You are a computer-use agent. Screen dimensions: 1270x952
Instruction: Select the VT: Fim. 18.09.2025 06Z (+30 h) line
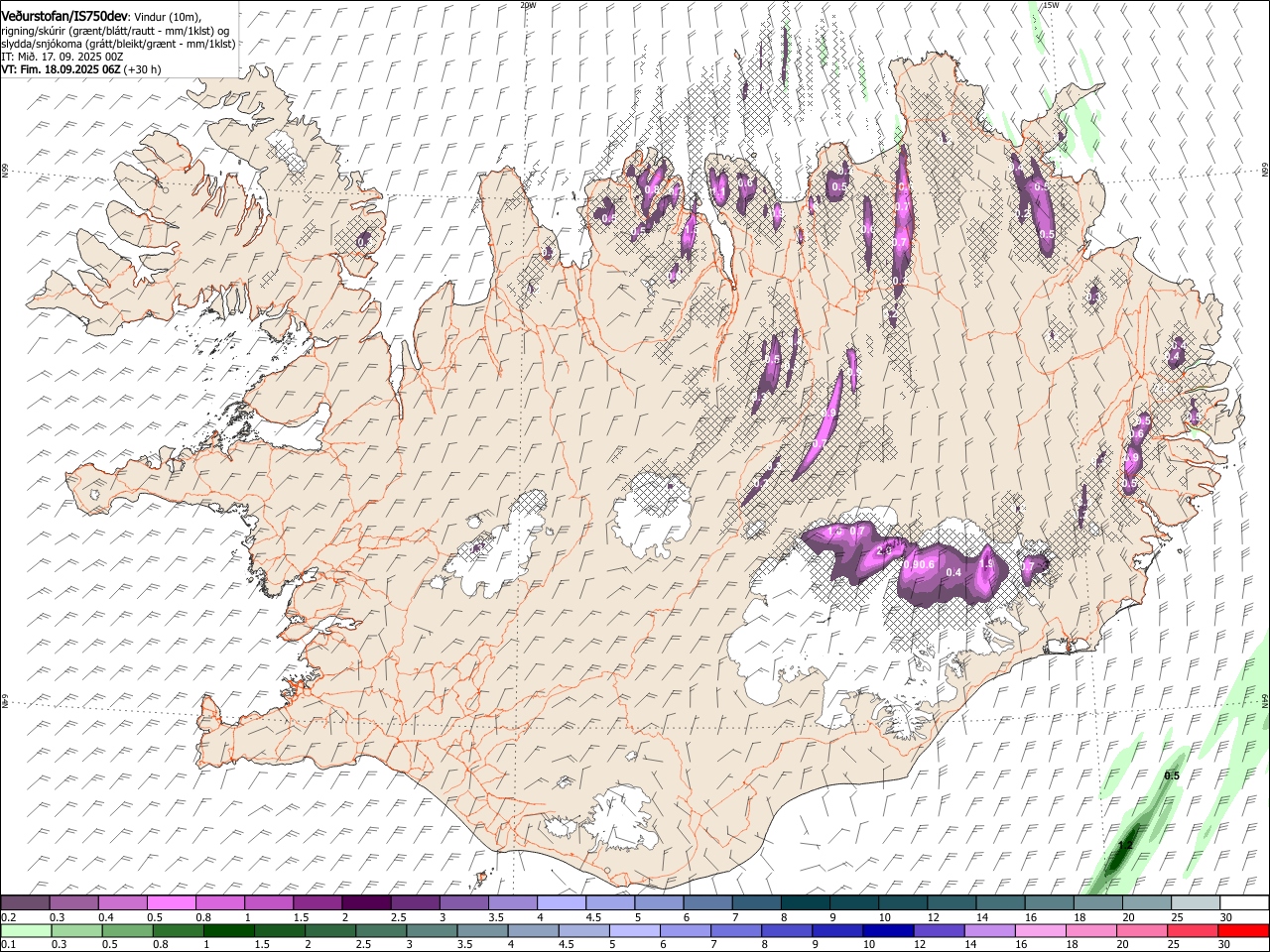(x=81, y=69)
